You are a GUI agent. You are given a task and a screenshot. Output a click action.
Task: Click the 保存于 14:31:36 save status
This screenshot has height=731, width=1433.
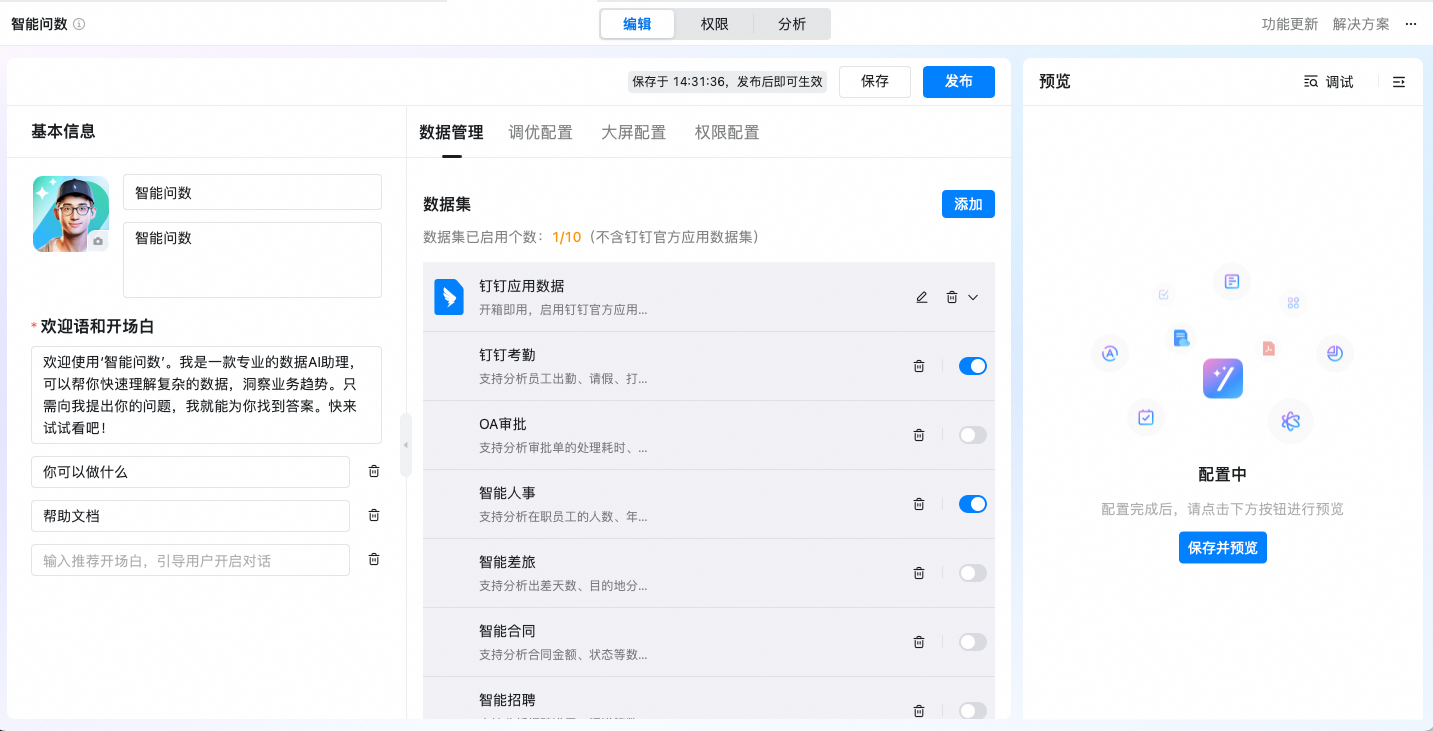(x=727, y=82)
